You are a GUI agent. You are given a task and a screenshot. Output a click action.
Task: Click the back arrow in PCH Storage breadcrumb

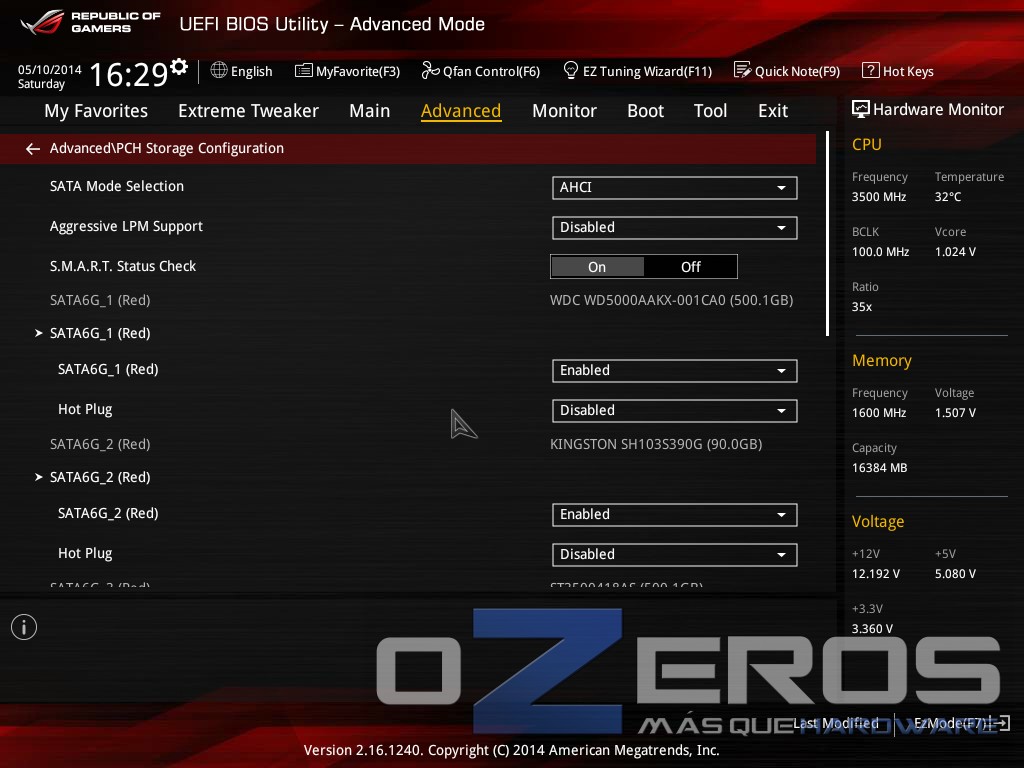pos(33,149)
